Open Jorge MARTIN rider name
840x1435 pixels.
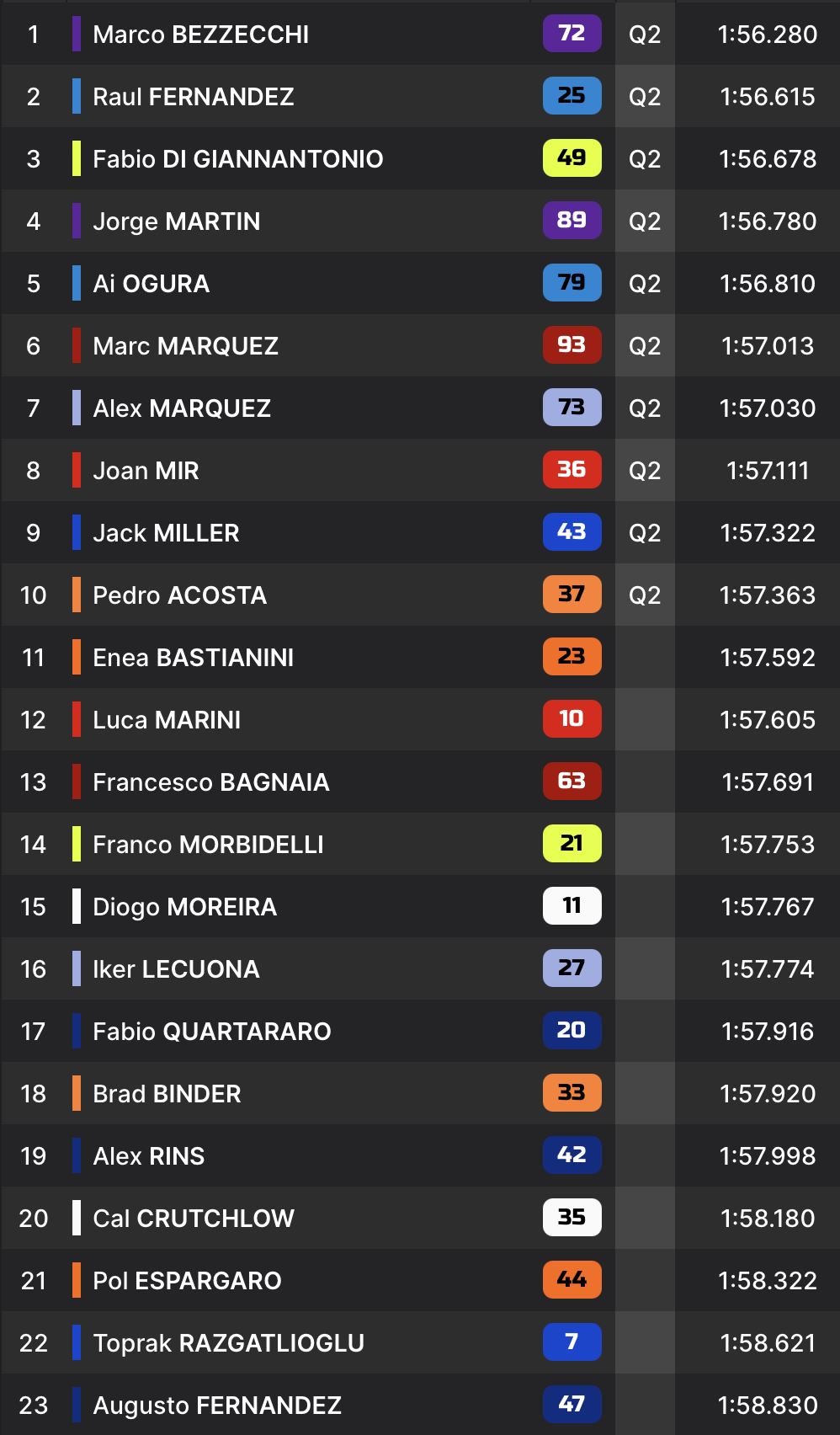(177, 221)
